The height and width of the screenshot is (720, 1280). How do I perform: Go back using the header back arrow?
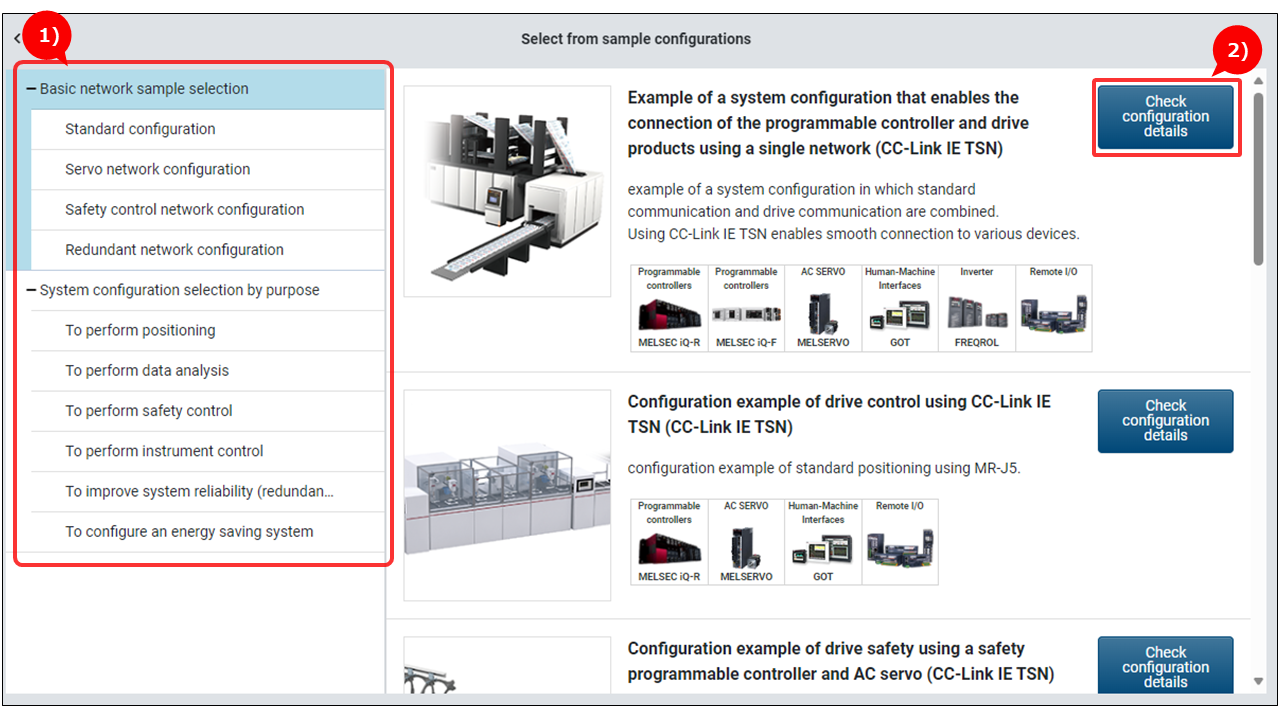coord(17,39)
